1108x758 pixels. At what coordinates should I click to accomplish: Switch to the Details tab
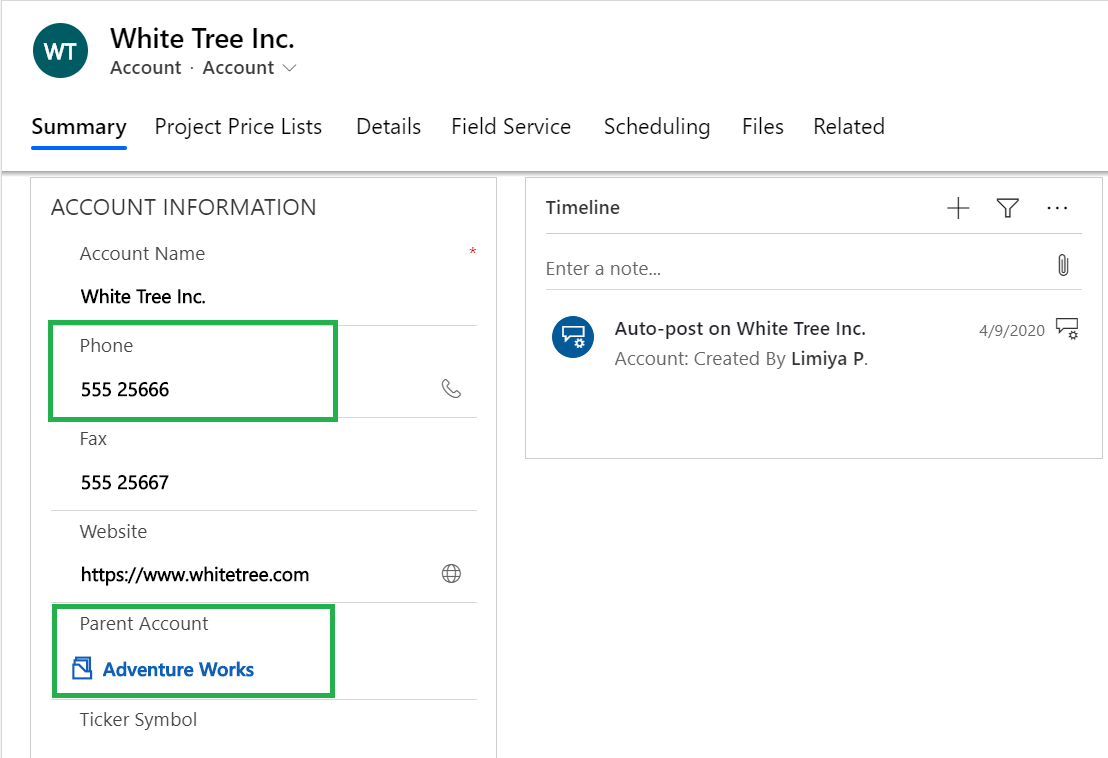point(388,127)
